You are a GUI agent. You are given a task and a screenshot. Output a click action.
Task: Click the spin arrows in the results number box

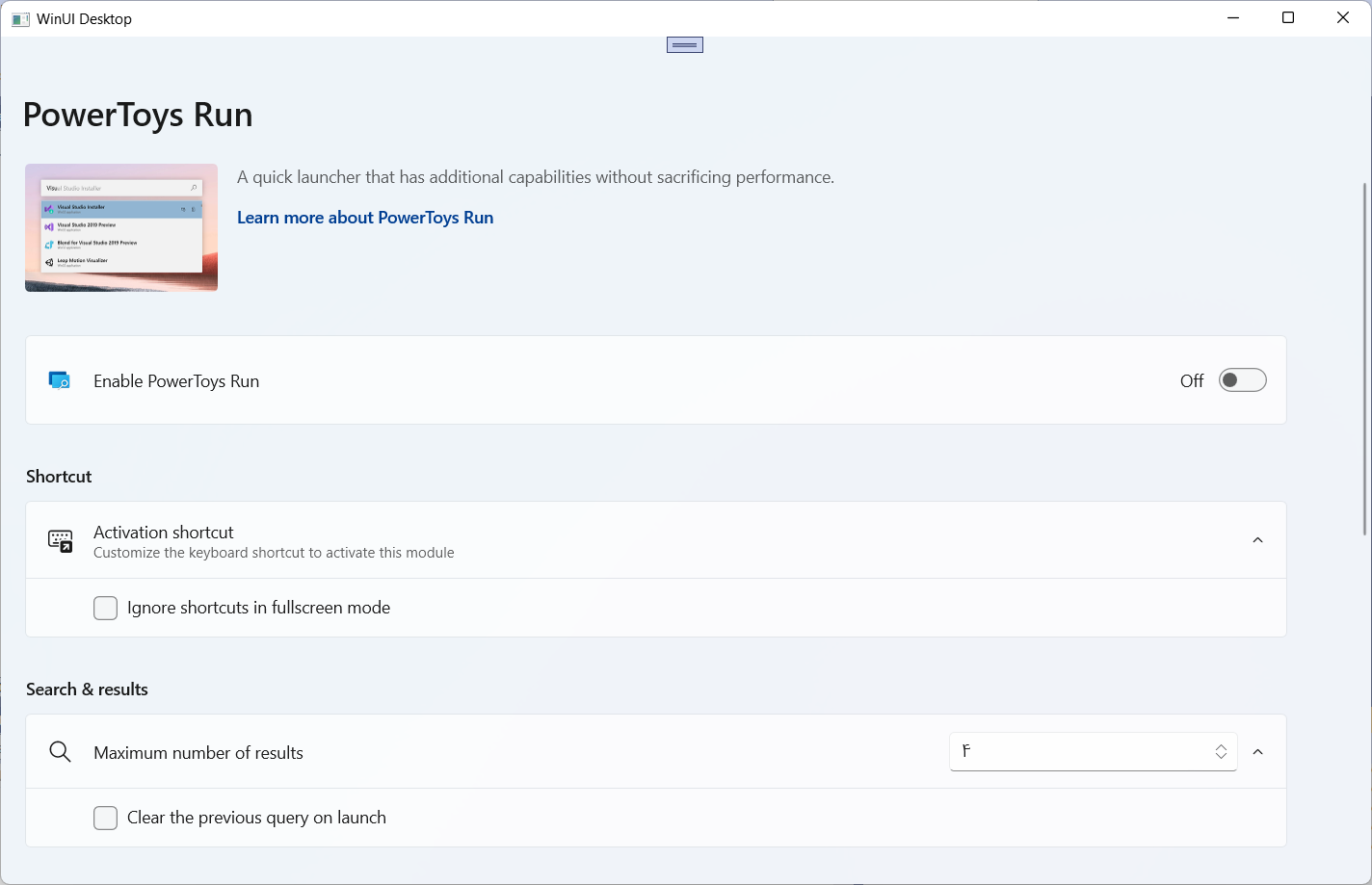1221,752
